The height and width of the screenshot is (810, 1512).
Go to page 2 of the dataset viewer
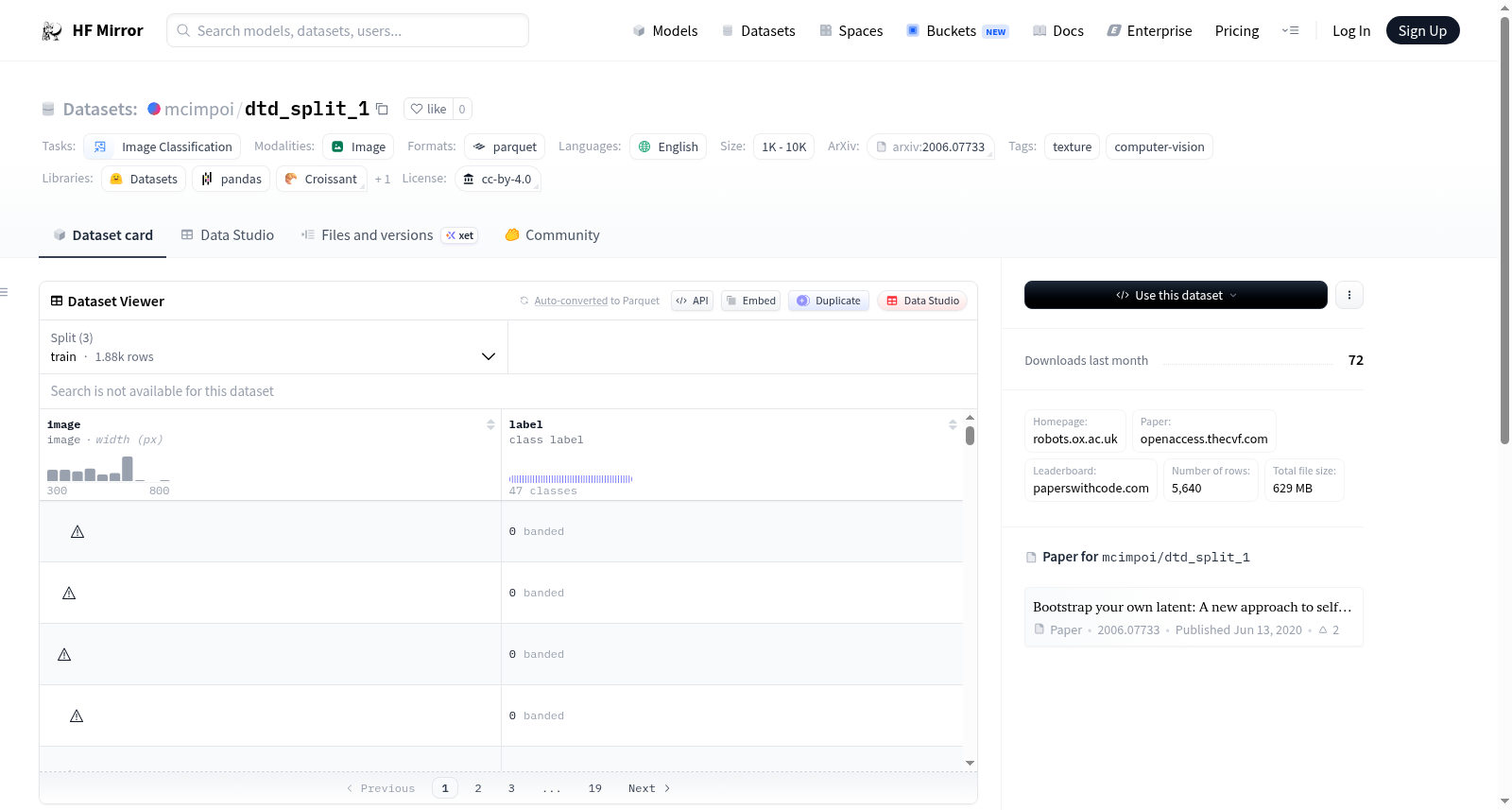478,788
